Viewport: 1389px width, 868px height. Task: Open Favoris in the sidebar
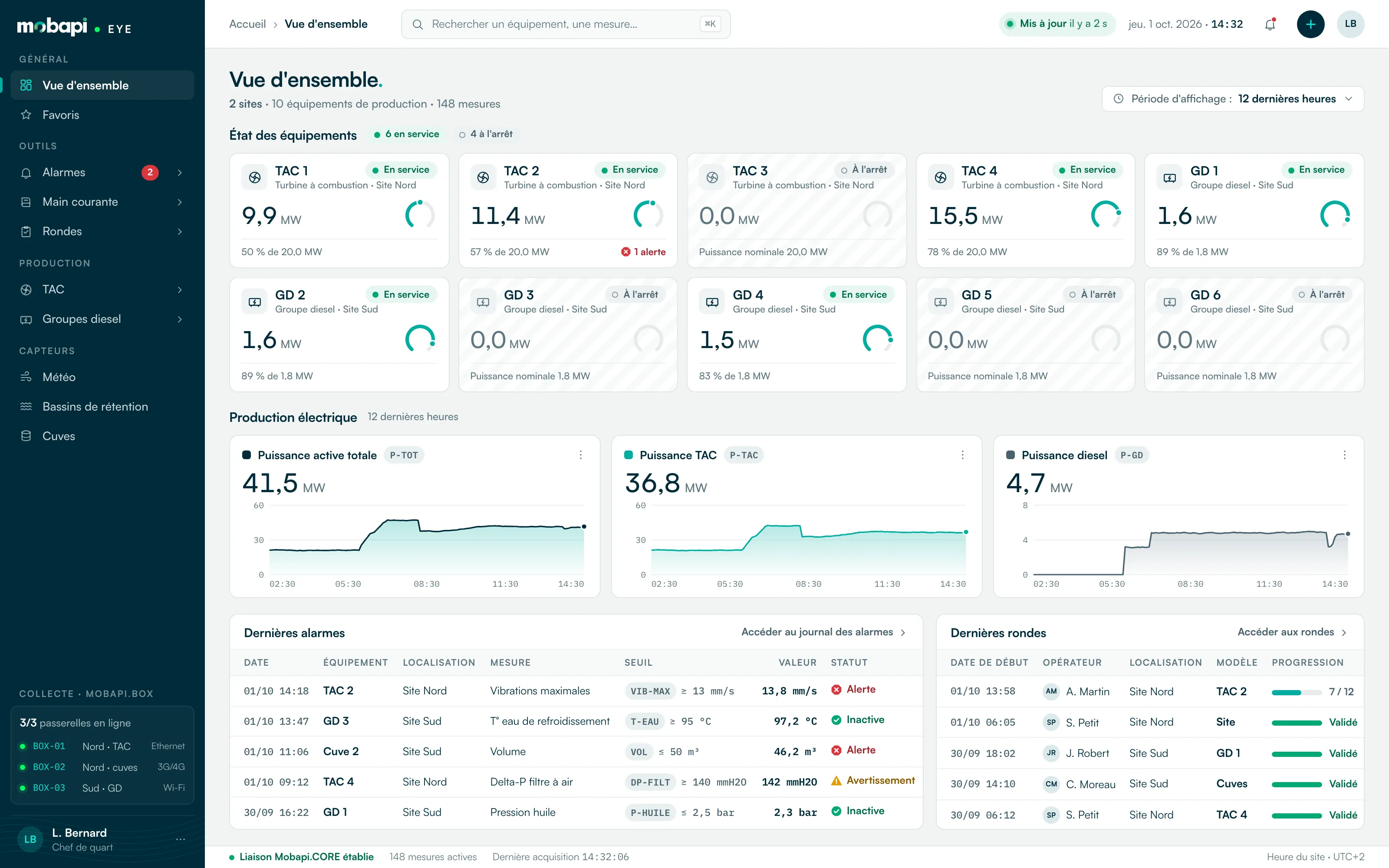click(x=102, y=115)
